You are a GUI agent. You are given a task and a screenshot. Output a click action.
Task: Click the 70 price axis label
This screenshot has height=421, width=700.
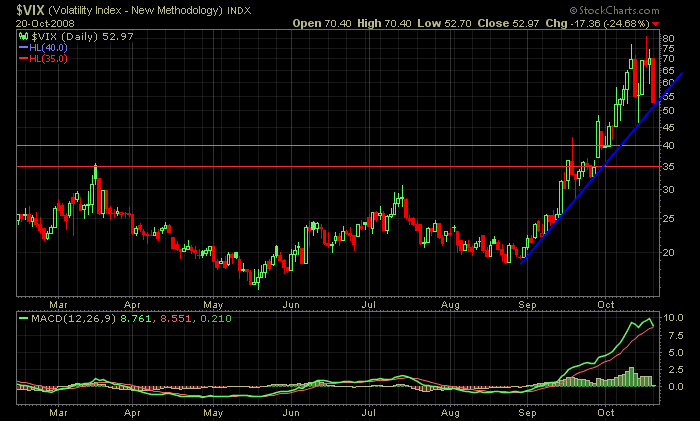coord(668,58)
